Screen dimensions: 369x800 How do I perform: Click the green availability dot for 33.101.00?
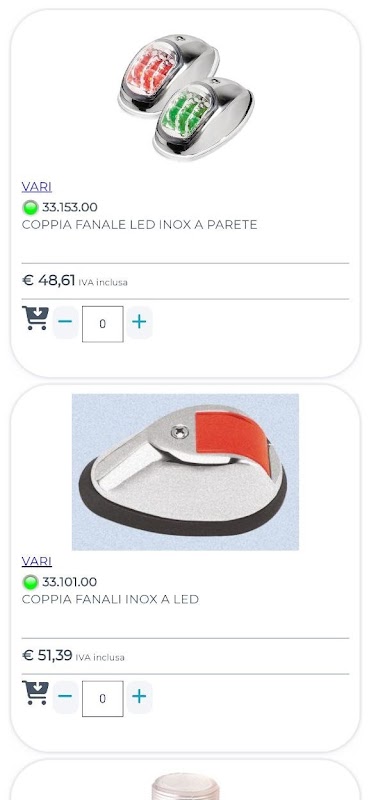click(x=31, y=582)
